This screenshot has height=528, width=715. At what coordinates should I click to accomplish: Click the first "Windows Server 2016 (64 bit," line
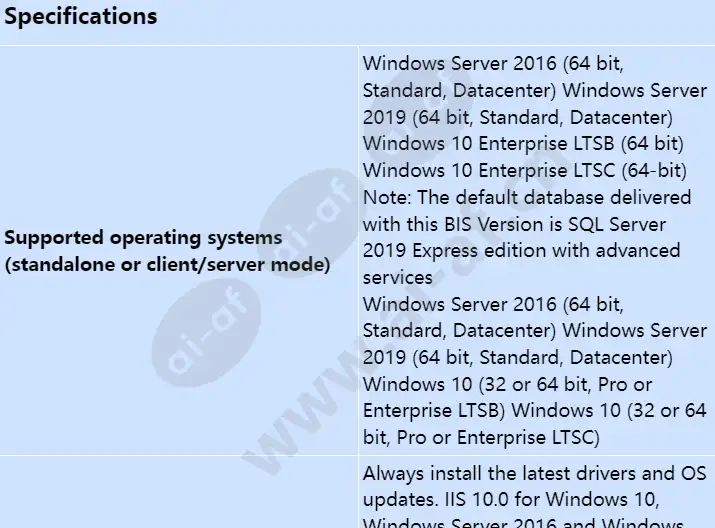[x=493, y=62]
